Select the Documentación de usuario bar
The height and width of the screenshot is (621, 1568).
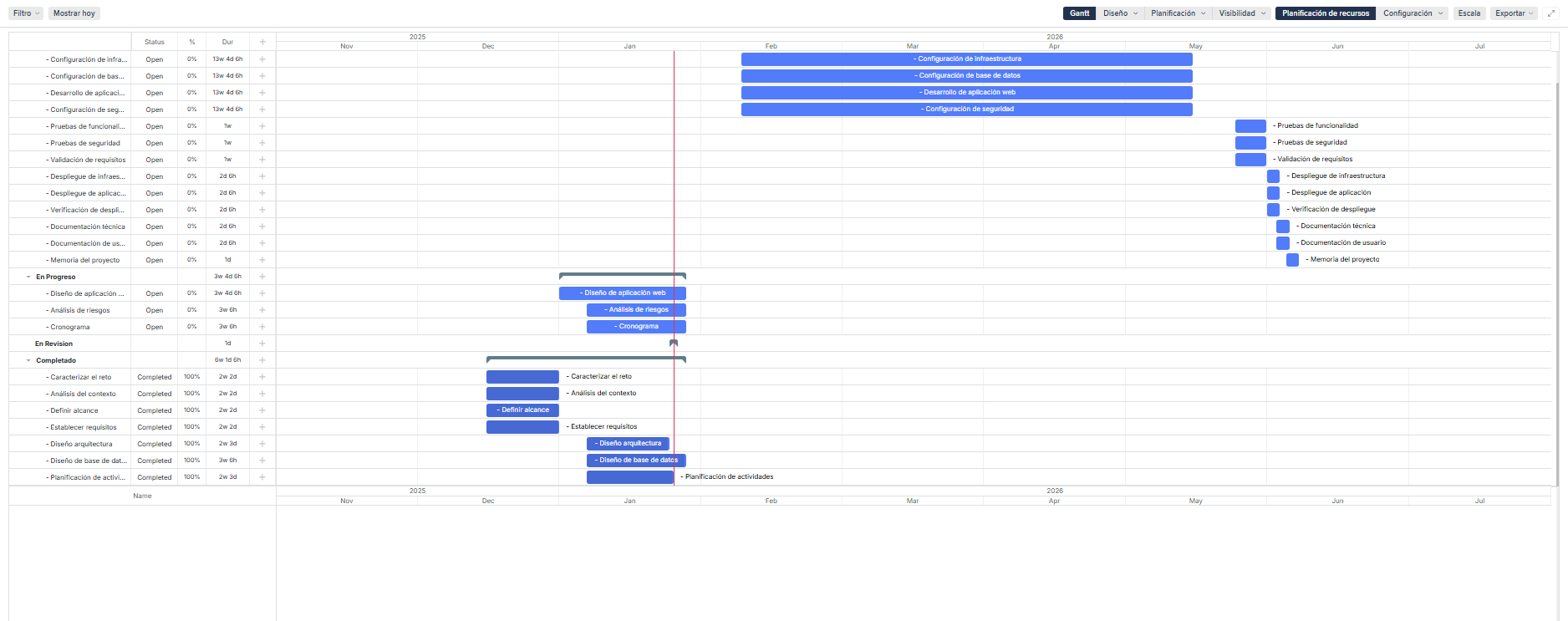click(1283, 243)
